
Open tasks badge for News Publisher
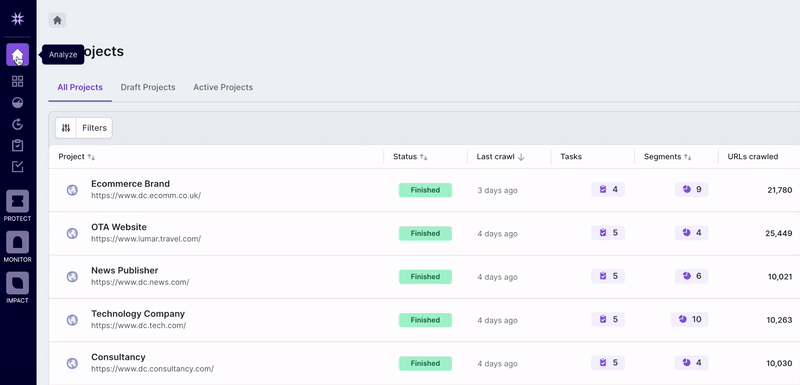tap(608, 276)
